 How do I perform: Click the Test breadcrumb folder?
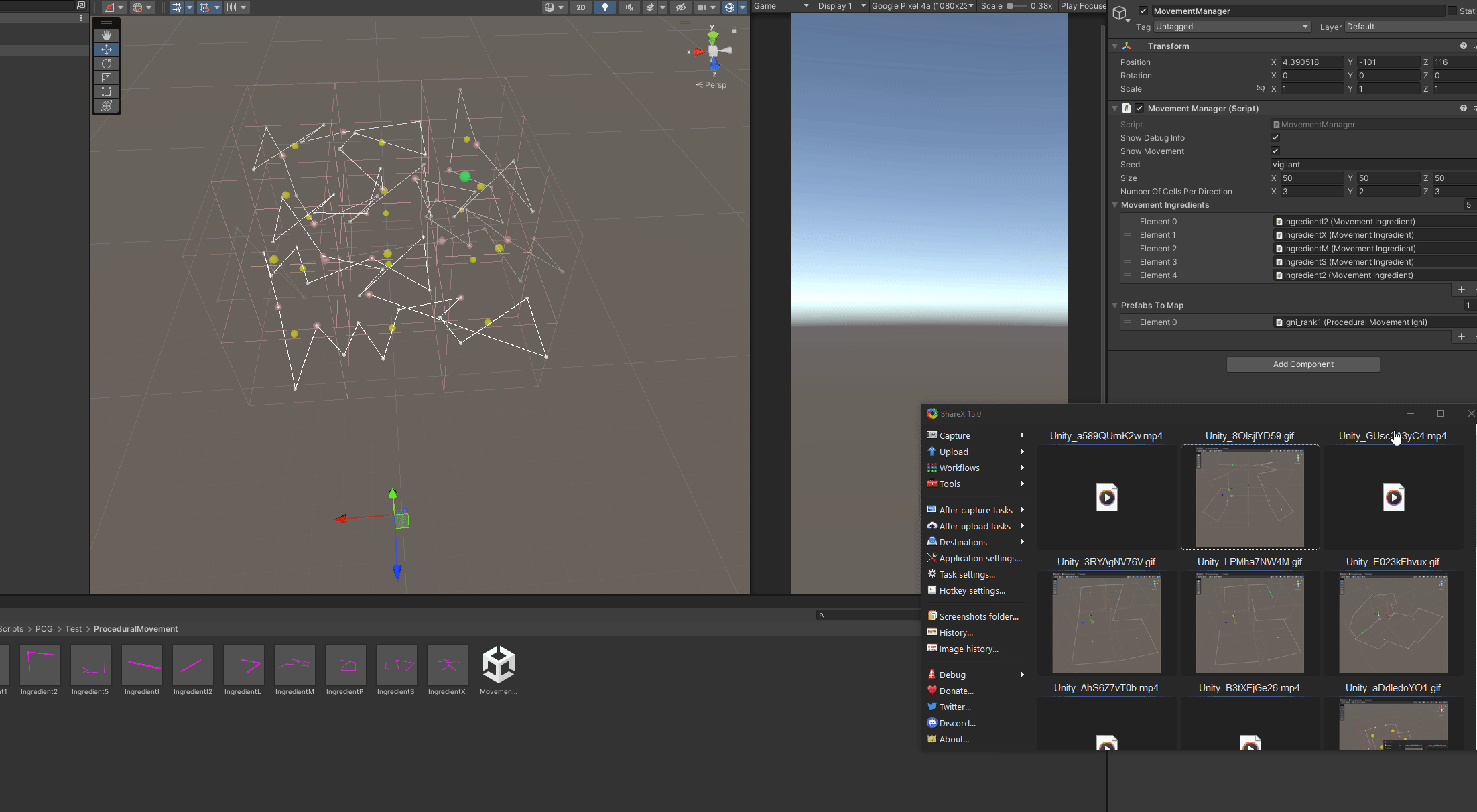tap(73, 629)
